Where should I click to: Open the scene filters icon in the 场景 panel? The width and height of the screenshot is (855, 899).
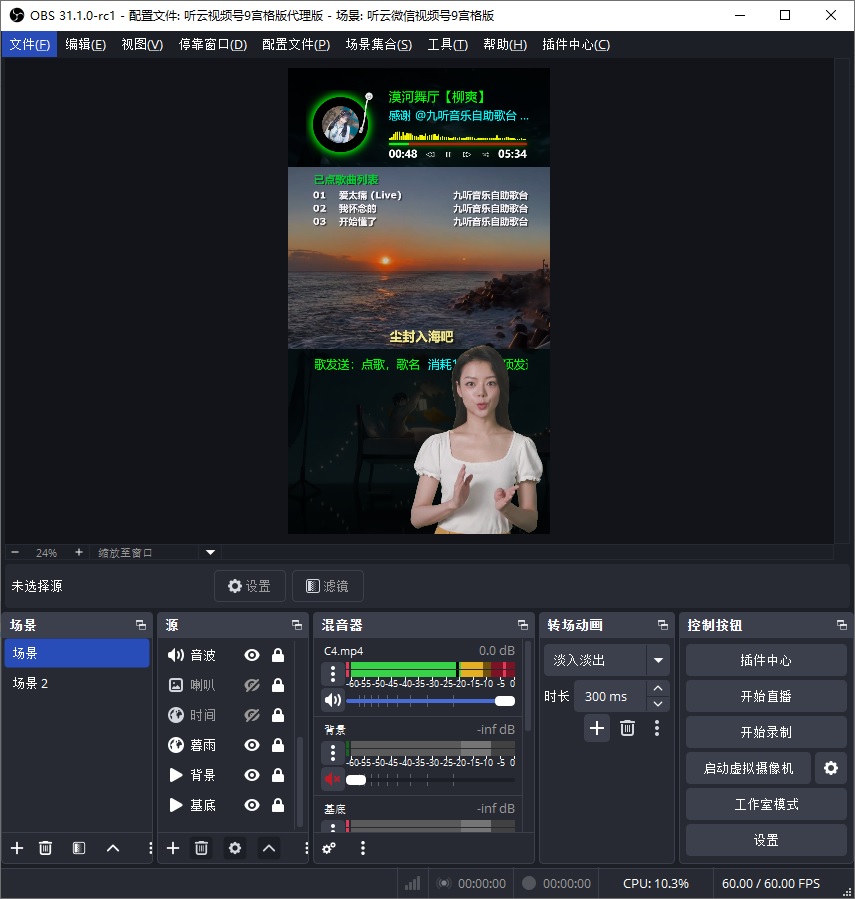[79, 848]
